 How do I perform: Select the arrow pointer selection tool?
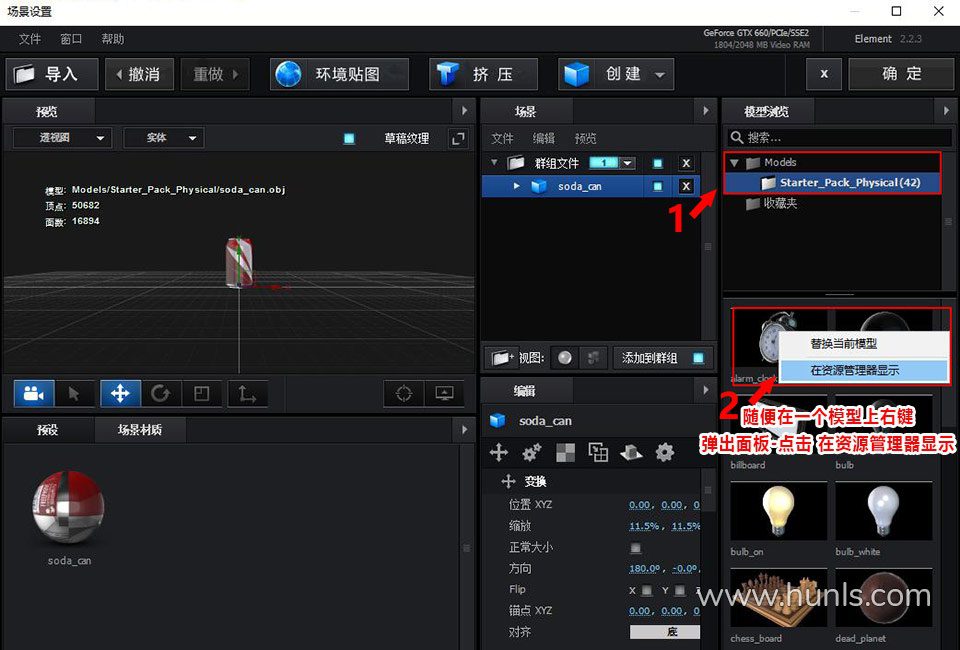click(x=75, y=393)
